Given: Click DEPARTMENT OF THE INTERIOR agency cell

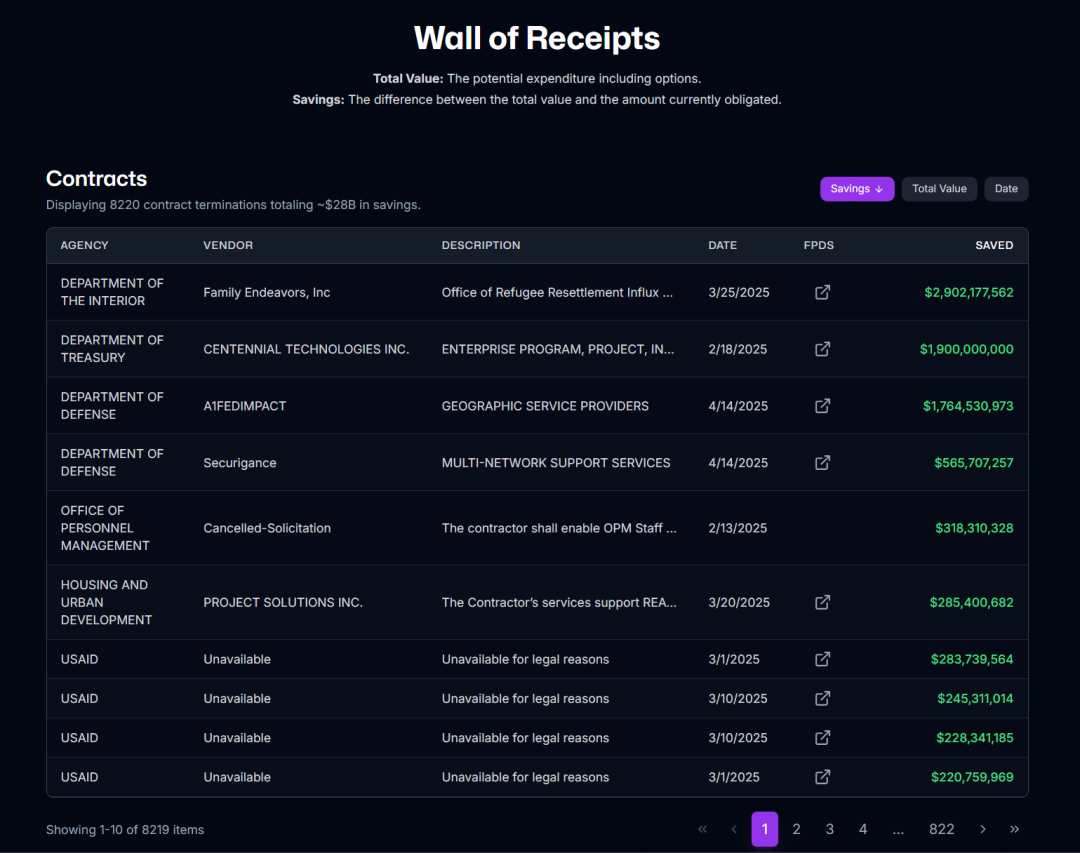Looking at the screenshot, I should [x=112, y=292].
